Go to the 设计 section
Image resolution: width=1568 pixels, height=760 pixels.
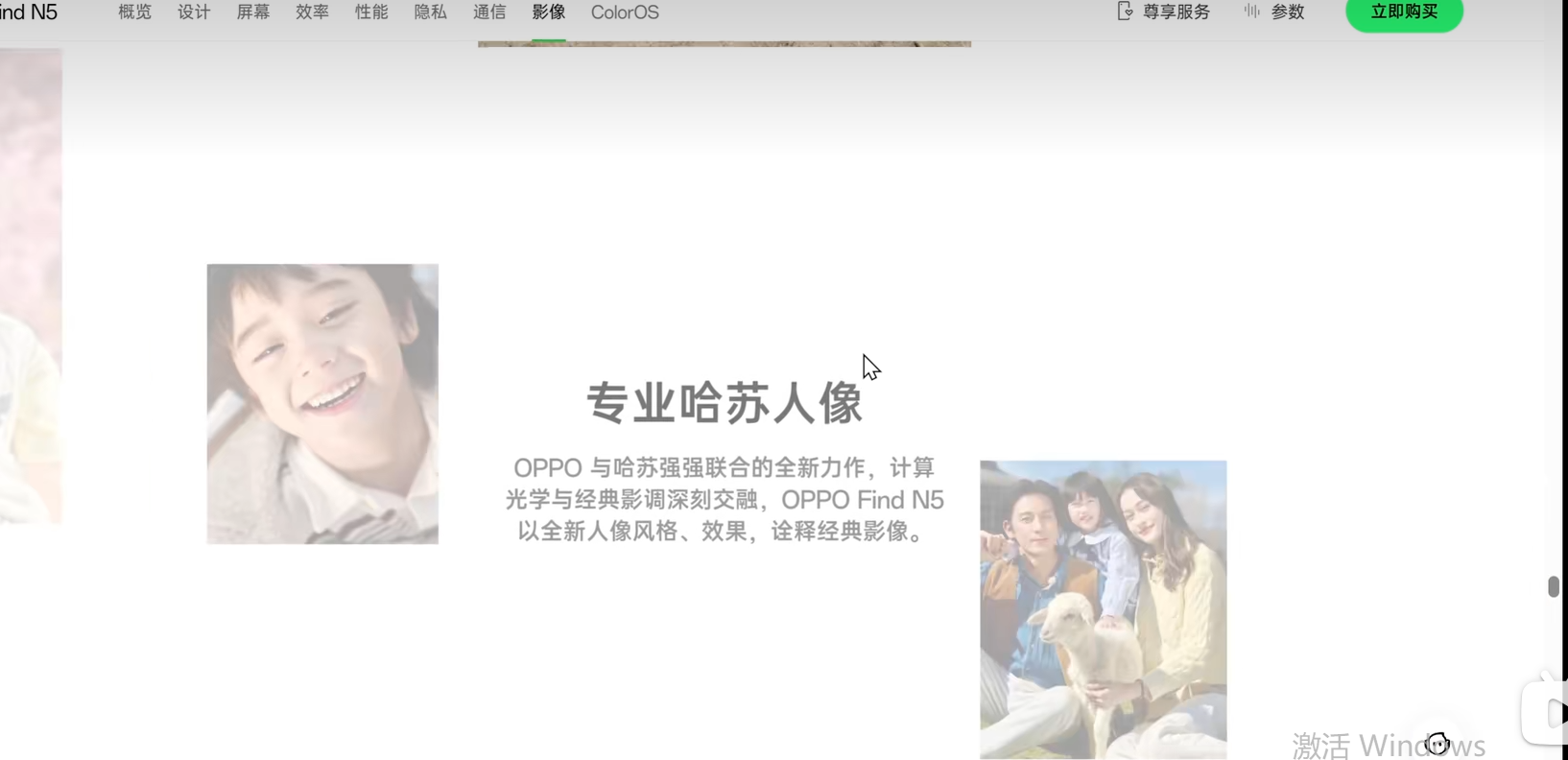point(194,12)
